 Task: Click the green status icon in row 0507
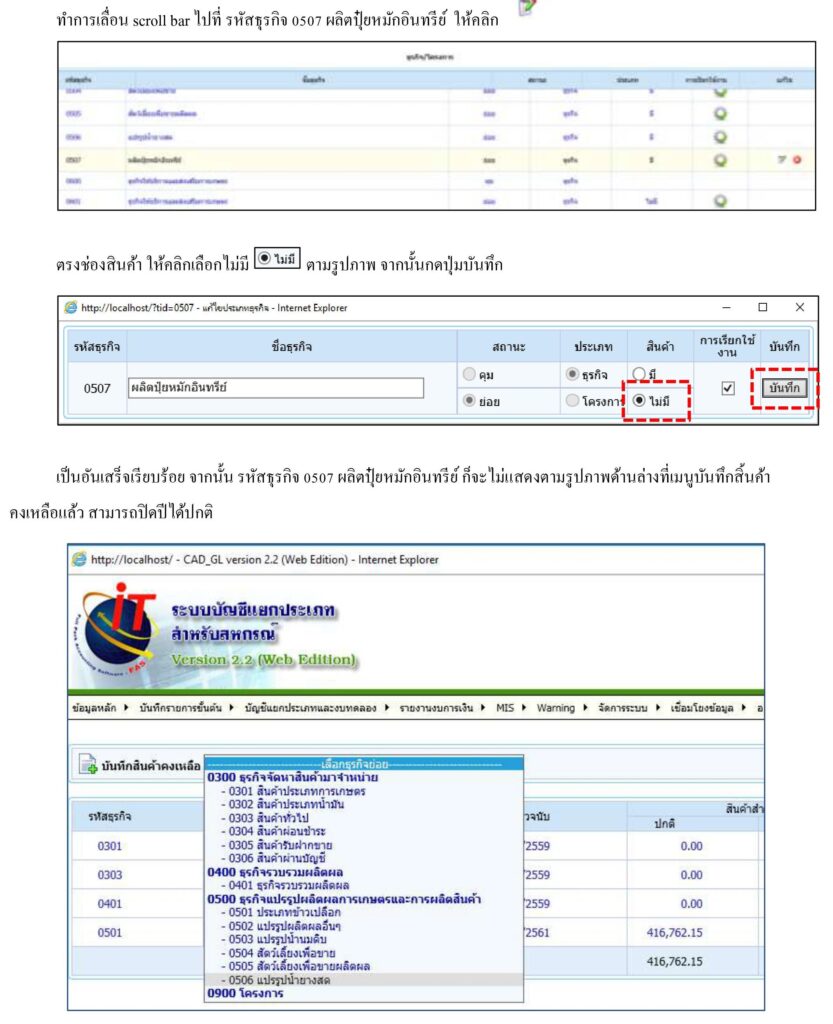pyautogui.click(x=721, y=159)
